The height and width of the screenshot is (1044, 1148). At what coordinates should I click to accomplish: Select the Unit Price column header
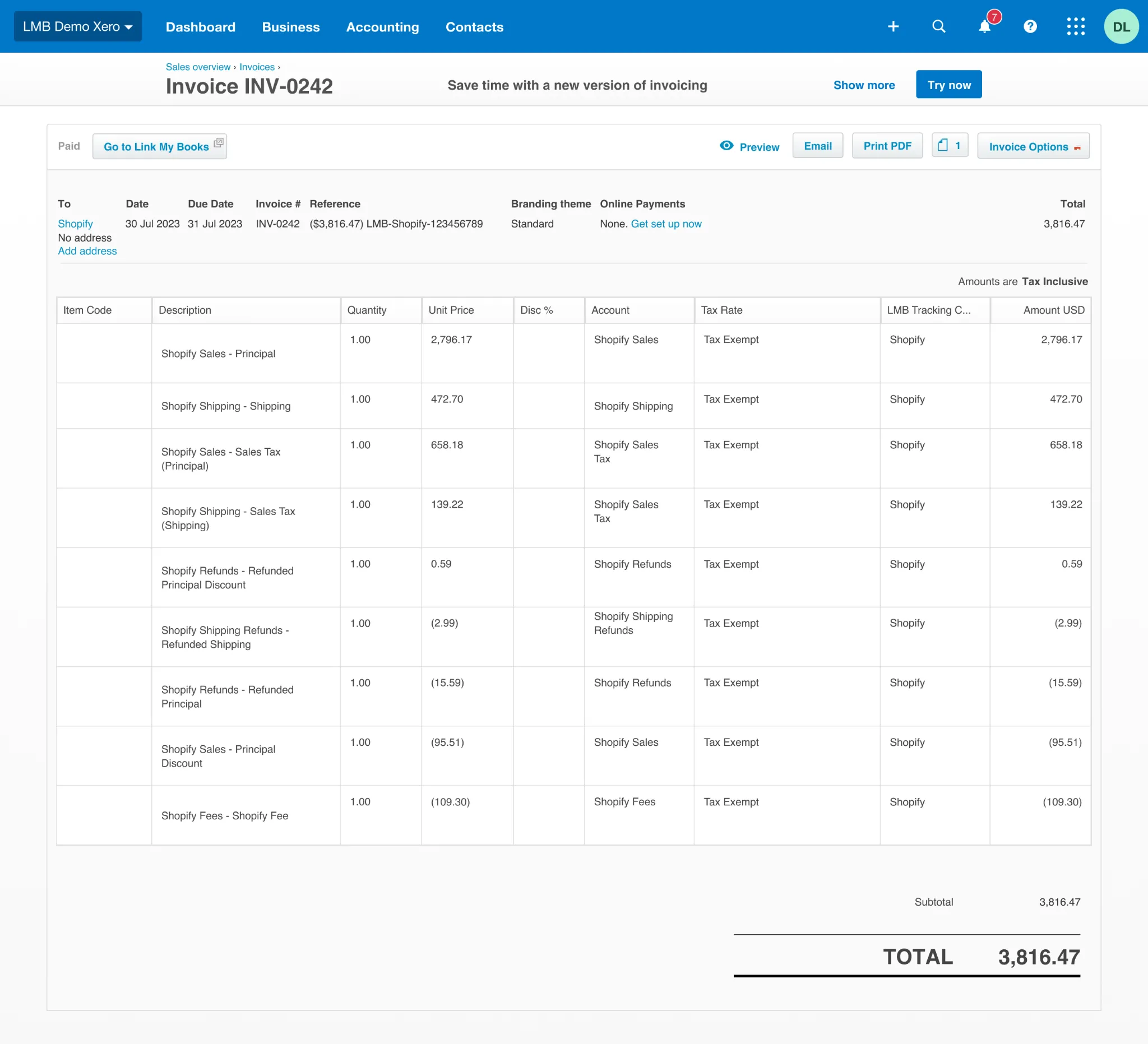[467, 310]
